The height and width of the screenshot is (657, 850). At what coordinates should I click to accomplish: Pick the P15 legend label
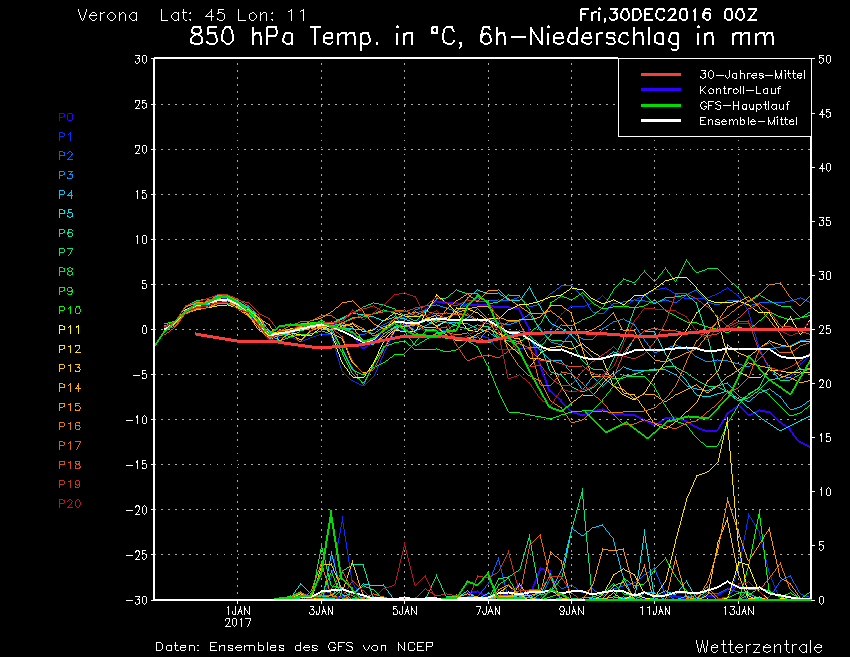(69, 407)
